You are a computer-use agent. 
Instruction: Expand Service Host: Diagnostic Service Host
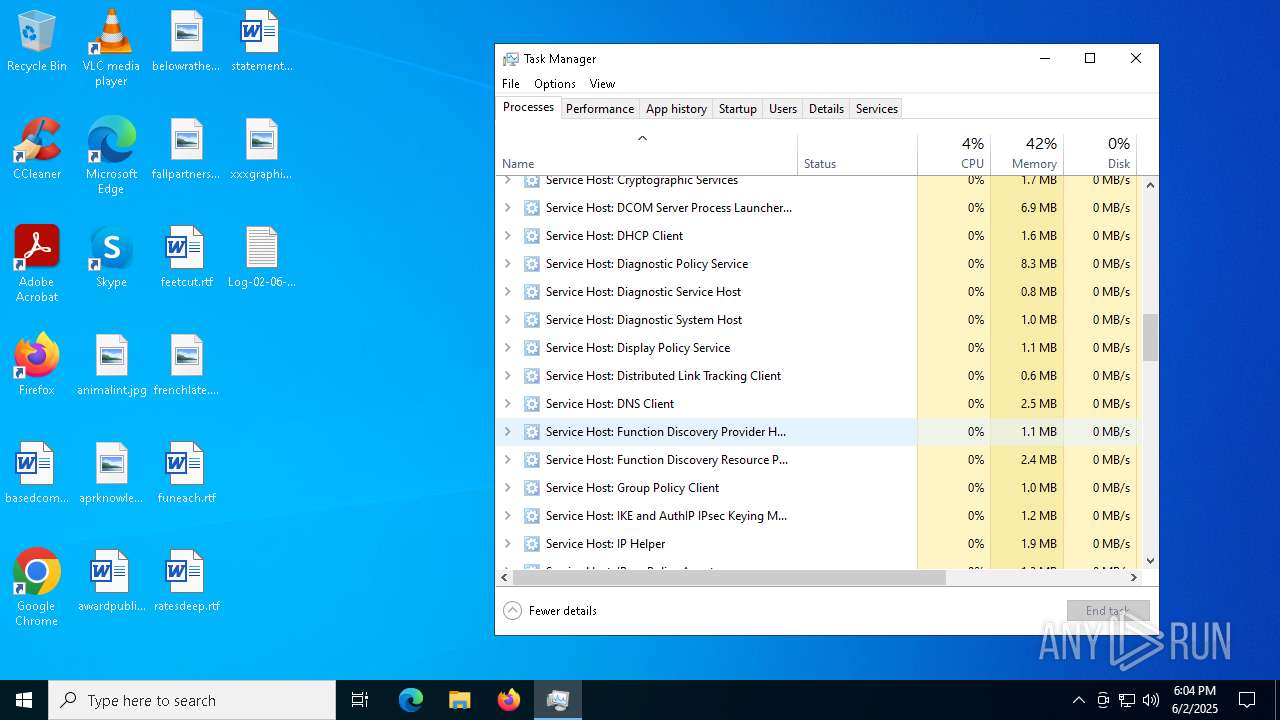coord(507,292)
